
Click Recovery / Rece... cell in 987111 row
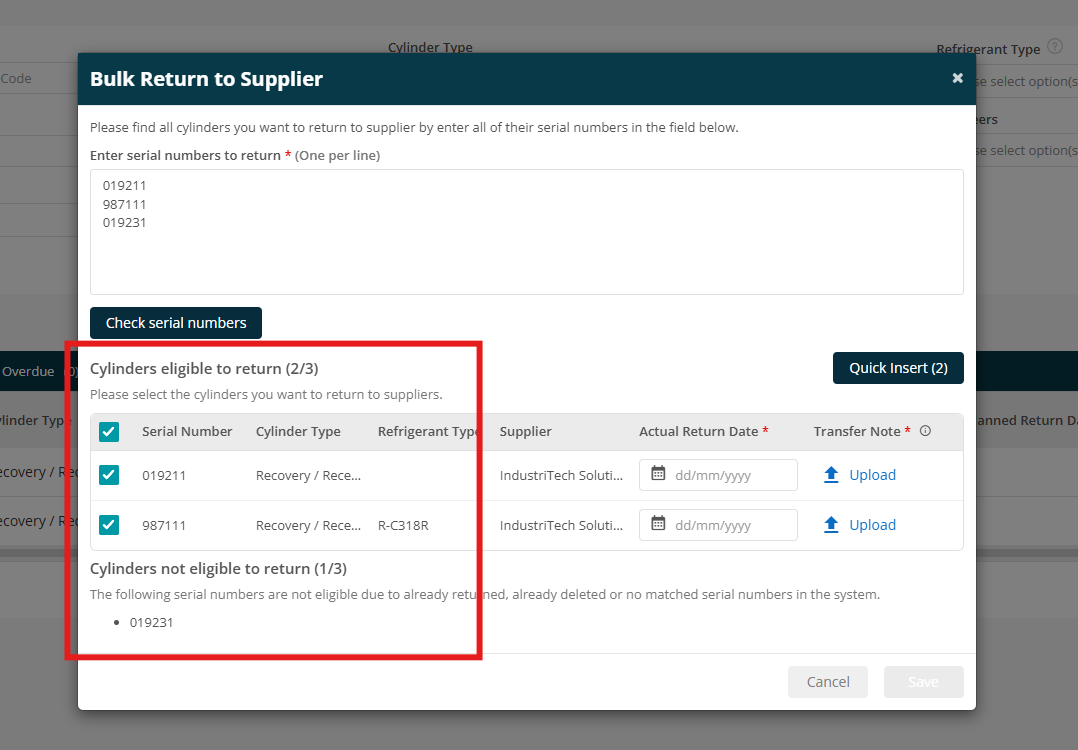[308, 526]
